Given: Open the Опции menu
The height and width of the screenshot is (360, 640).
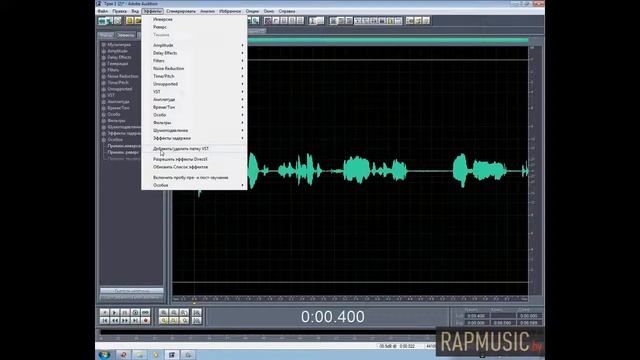Looking at the screenshot, I should [252, 11].
